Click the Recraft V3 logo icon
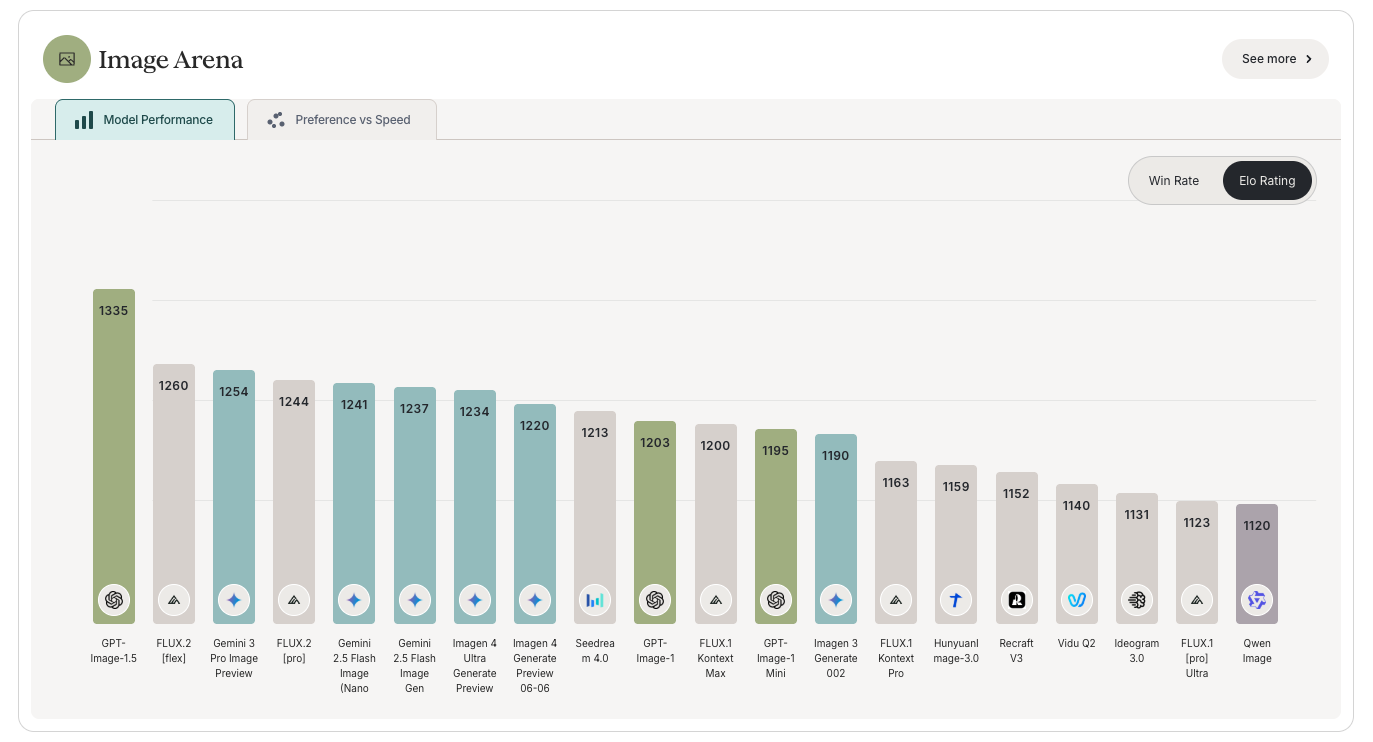Screen dimensions: 1373x742 point(1016,600)
